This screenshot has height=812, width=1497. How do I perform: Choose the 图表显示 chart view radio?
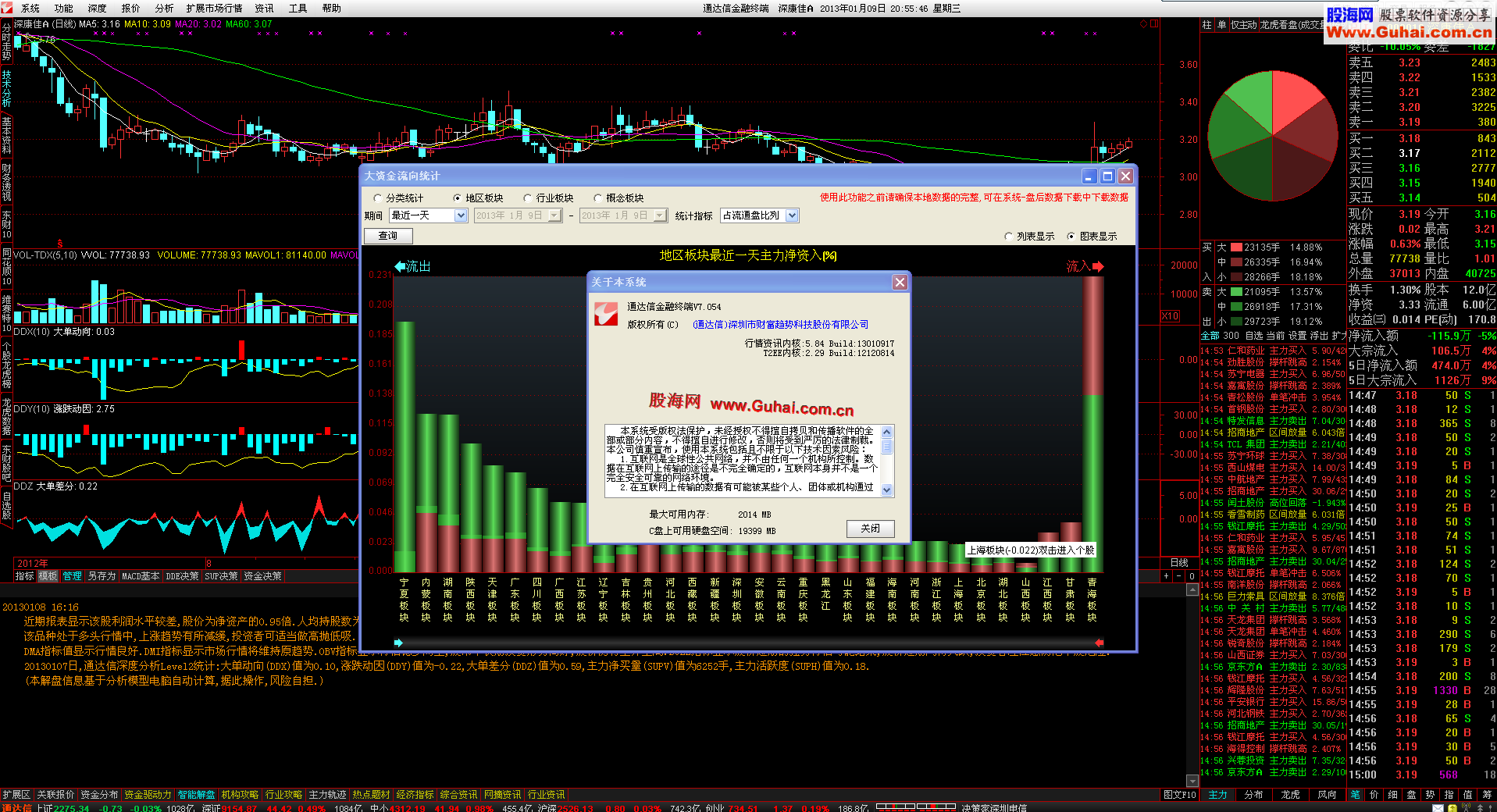(1071, 237)
